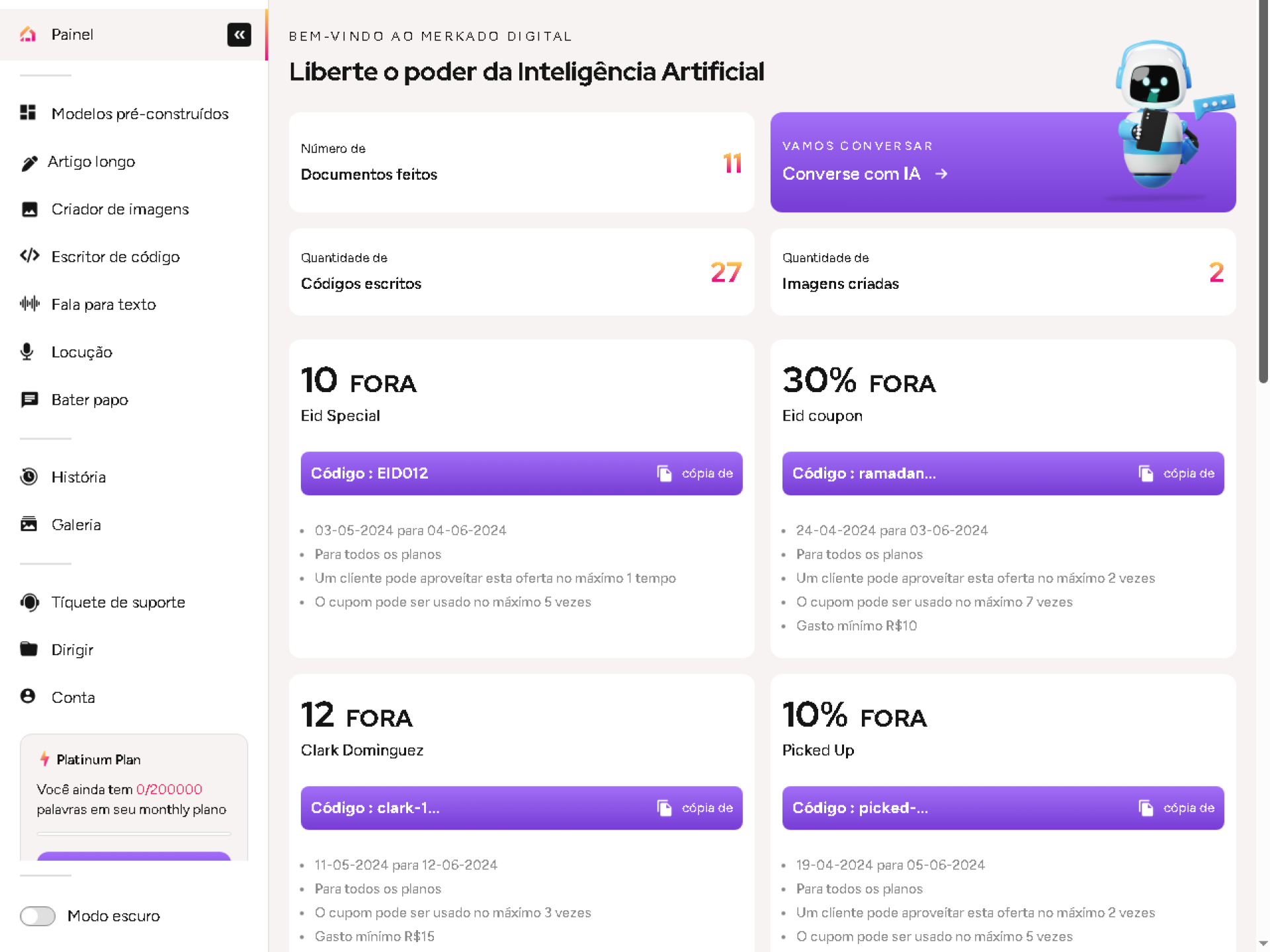
Task: Toggle the Modo escuro switch
Action: click(x=38, y=916)
